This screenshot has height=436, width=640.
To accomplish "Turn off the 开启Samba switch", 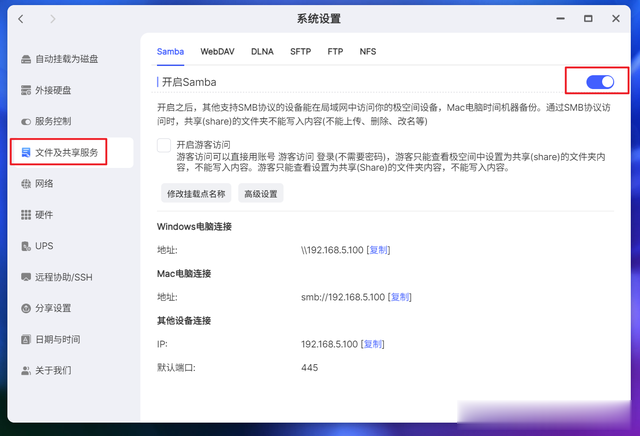I will click(x=600, y=82).
